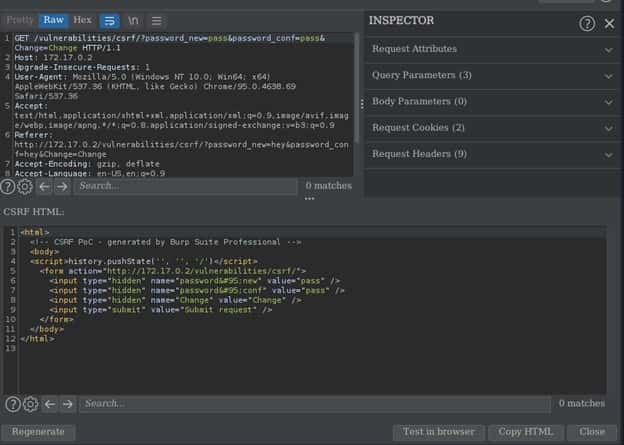
Task: Click CSRF HTML editor help icon
Action: point(13,404)
